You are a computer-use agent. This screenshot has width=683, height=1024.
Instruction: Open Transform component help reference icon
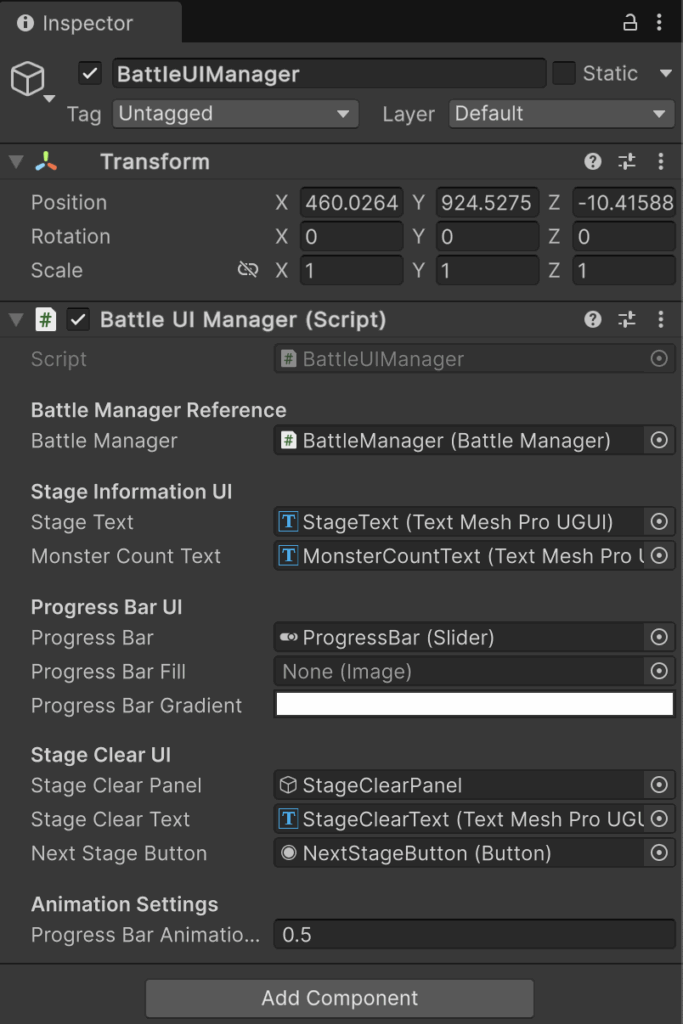pyautogui.click(x=593, y=161)
